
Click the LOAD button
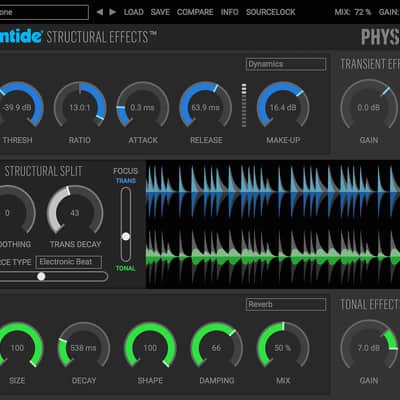click(x=134, y=12)
